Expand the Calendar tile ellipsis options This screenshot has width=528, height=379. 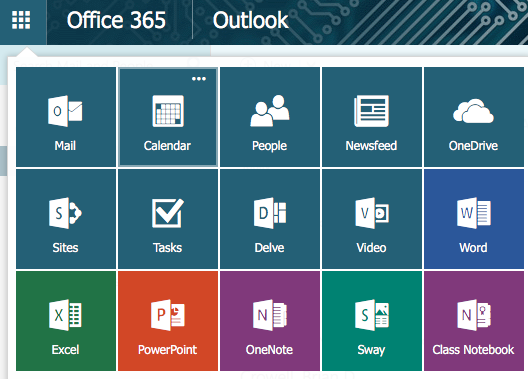pos(199,79)
